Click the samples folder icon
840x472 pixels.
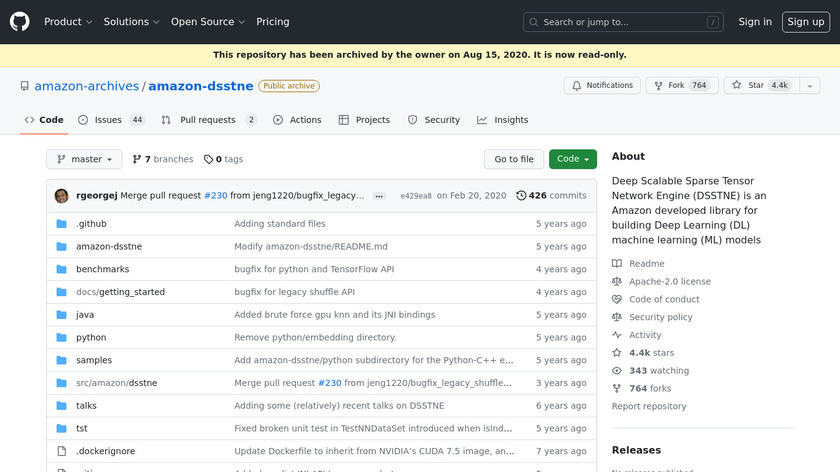[62, 360]
